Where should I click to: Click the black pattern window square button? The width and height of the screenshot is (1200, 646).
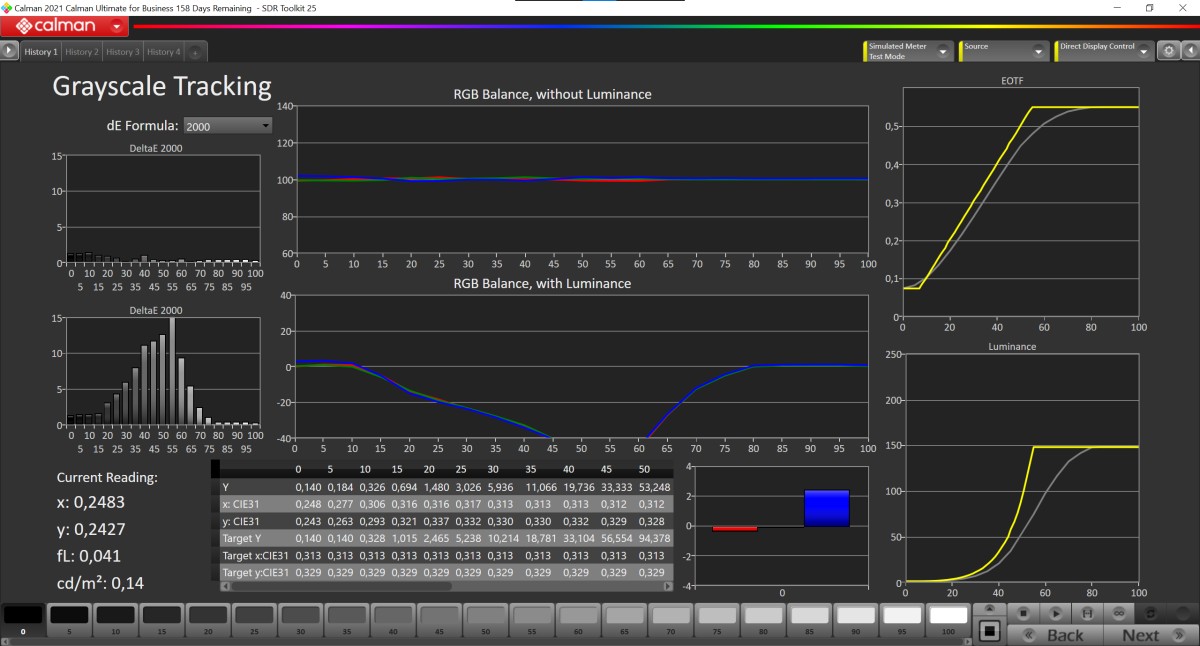pos(989,631)
